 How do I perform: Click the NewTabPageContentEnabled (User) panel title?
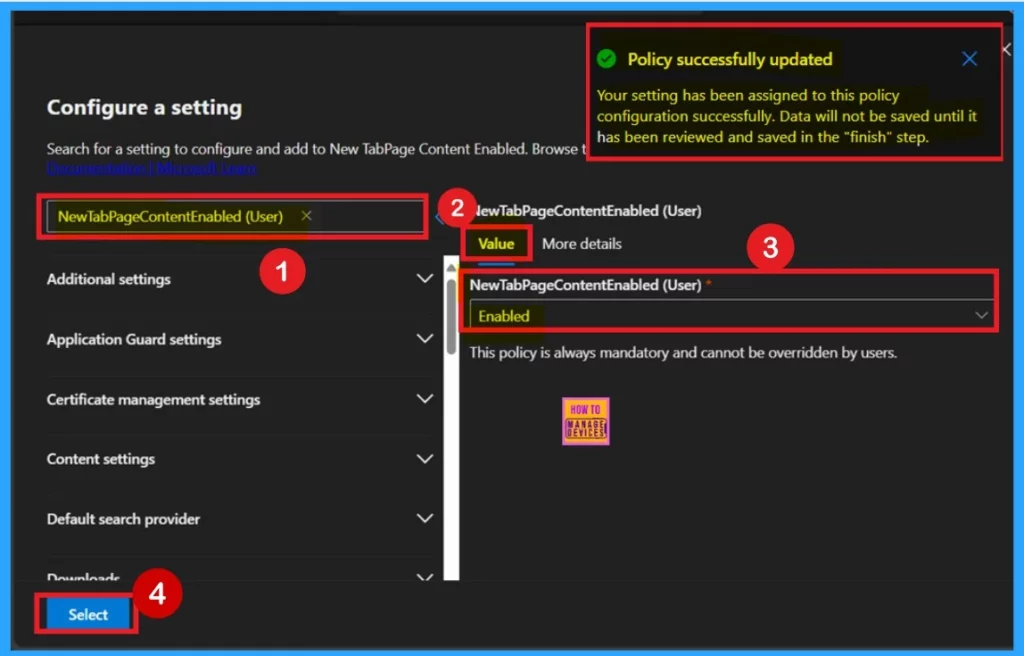[x=586, y=211]
